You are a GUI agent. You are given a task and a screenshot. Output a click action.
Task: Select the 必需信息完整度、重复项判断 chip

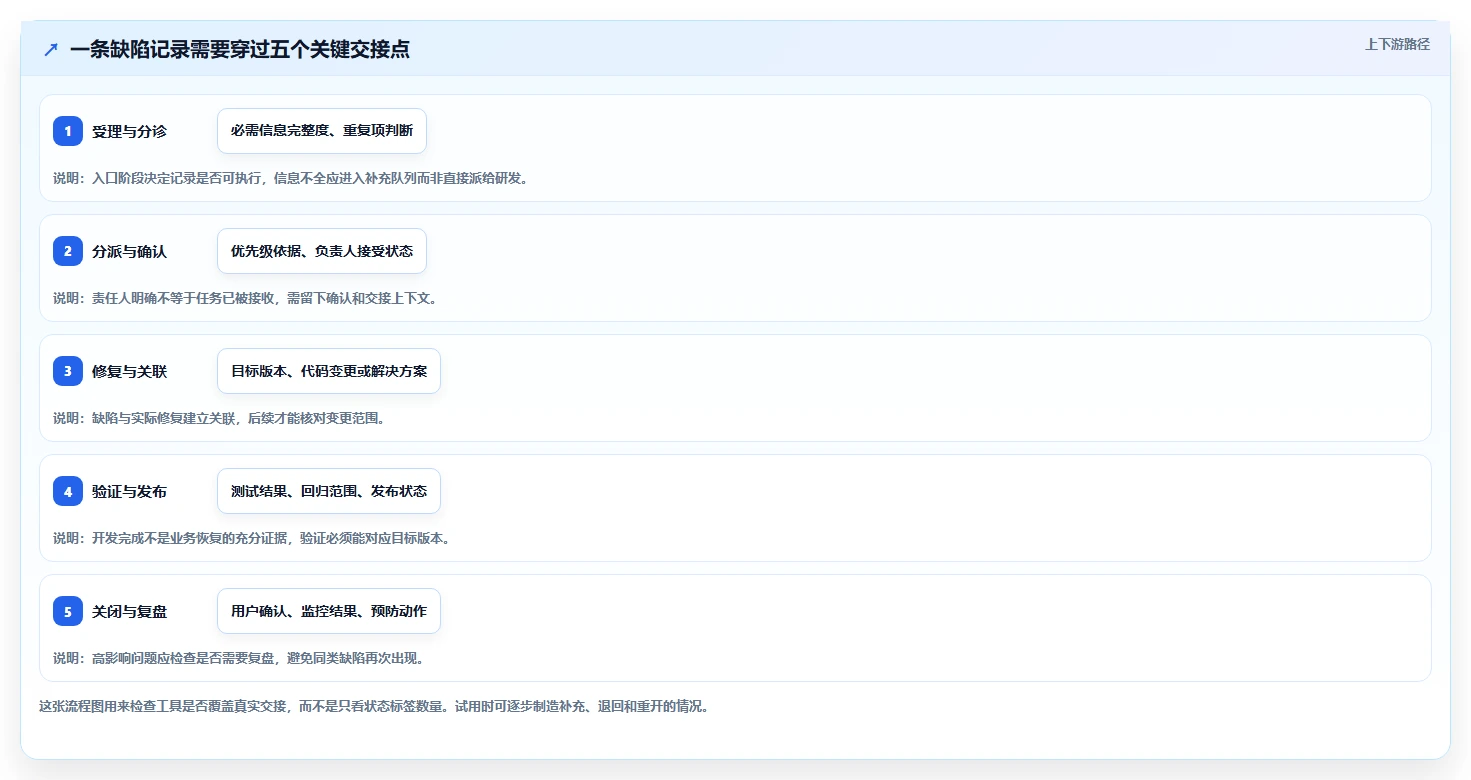(322, 131)
